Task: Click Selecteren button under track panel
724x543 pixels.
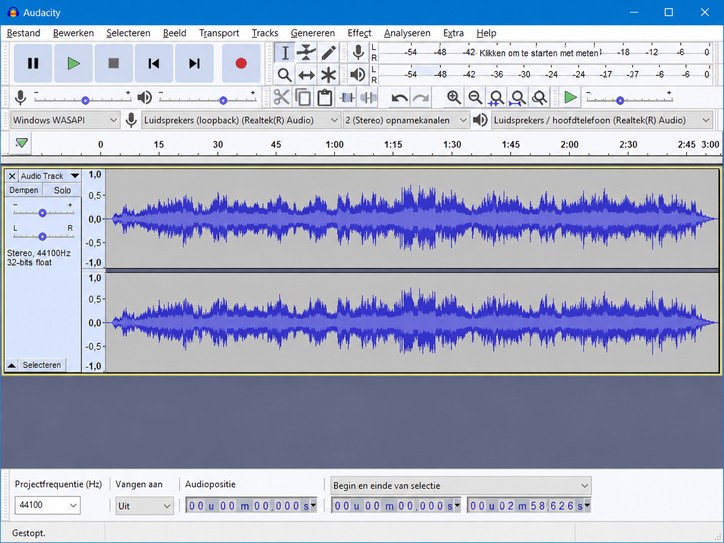Action: click(42, 365)
